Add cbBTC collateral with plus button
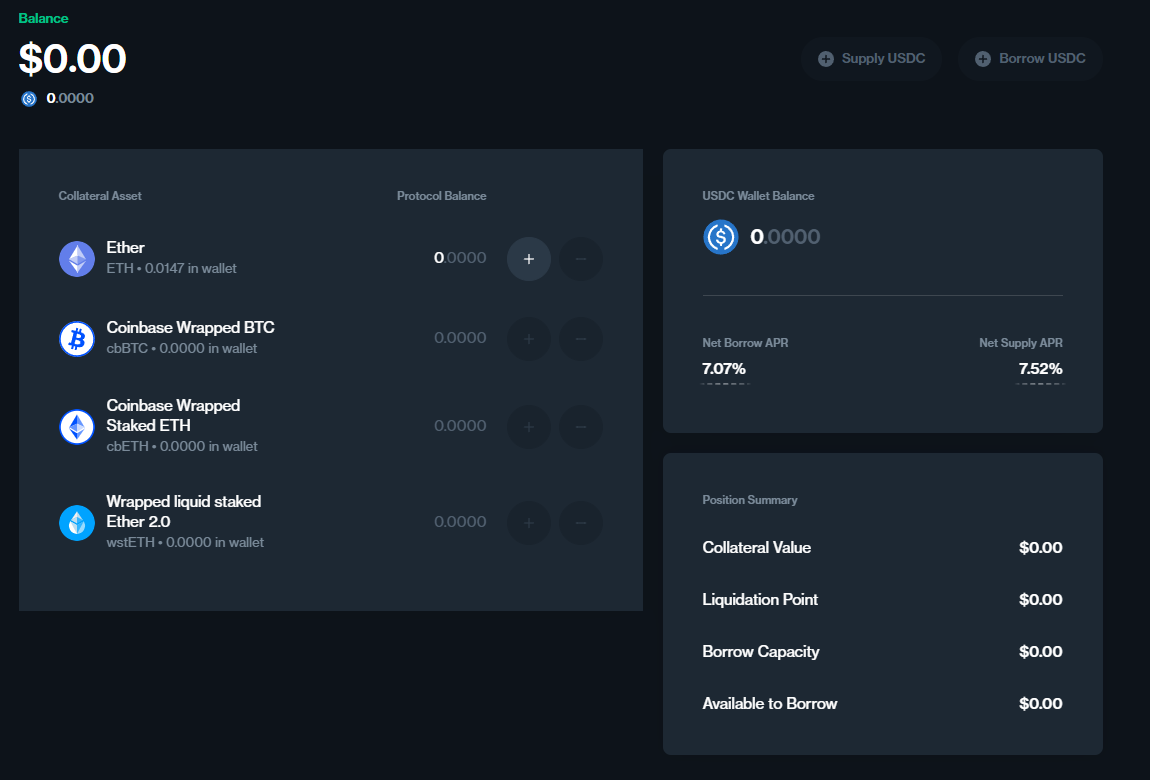The image size is (1150, 780). [x=529, y=339]
